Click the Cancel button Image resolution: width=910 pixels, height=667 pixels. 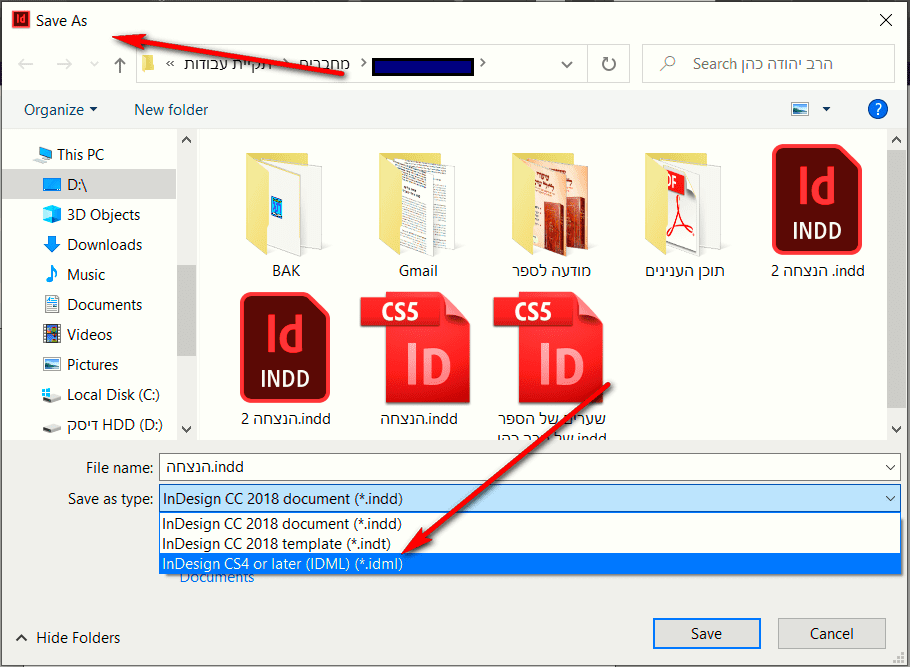831,633
